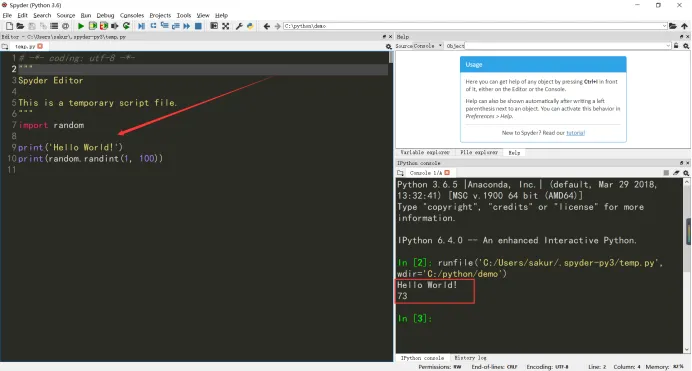Click the blue Stop debugging square
The width and height of the screenshot is (692, 371).
[x=198, y=26]
